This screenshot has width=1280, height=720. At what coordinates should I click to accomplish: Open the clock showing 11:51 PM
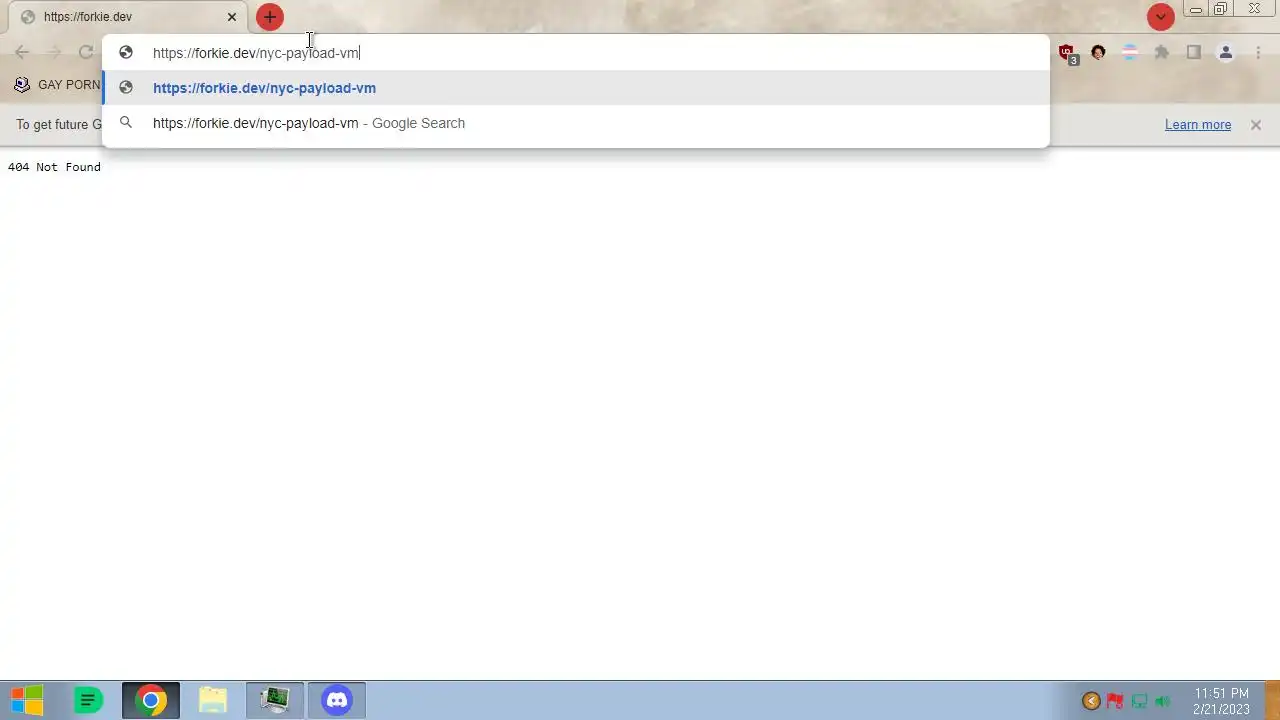[1221, 701]
